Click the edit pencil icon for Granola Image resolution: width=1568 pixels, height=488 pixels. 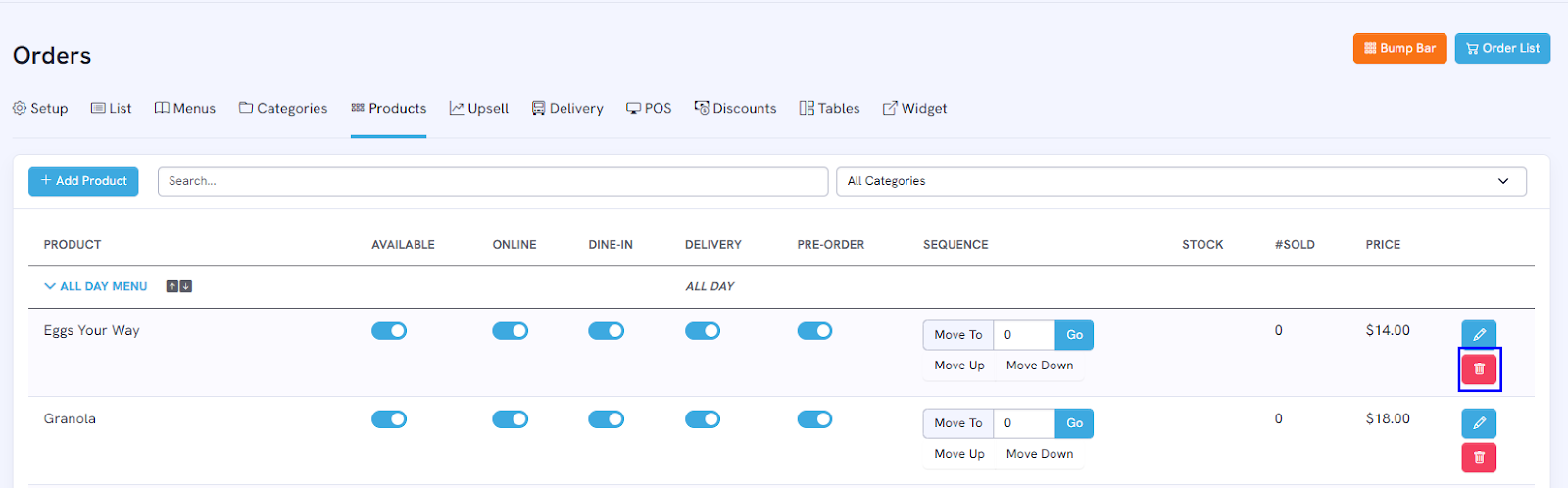tap(1479, 423)
